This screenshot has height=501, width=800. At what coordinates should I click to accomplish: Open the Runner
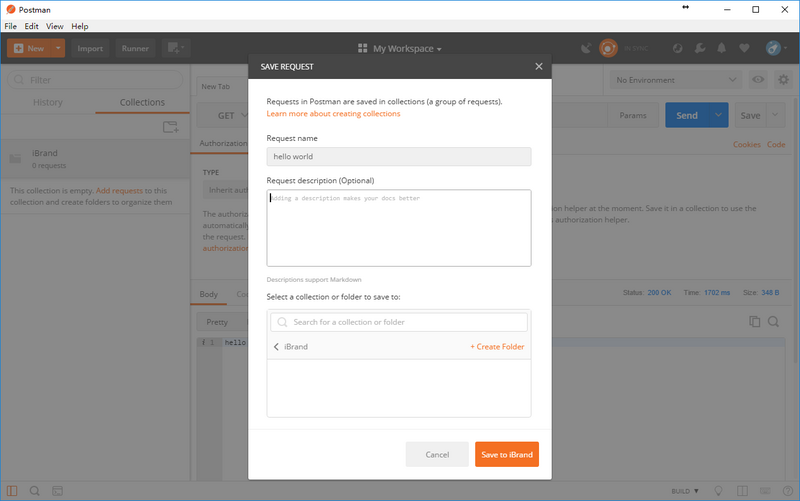(135, 48)
